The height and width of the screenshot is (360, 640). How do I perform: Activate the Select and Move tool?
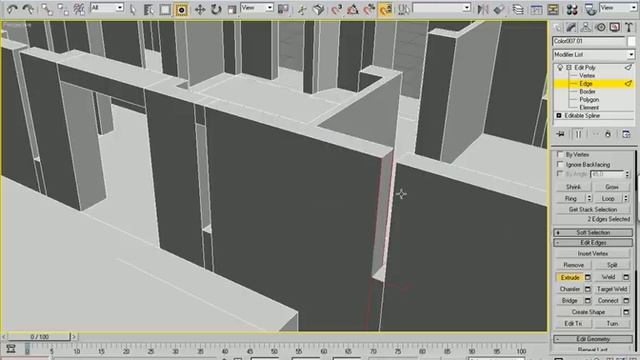200,9
